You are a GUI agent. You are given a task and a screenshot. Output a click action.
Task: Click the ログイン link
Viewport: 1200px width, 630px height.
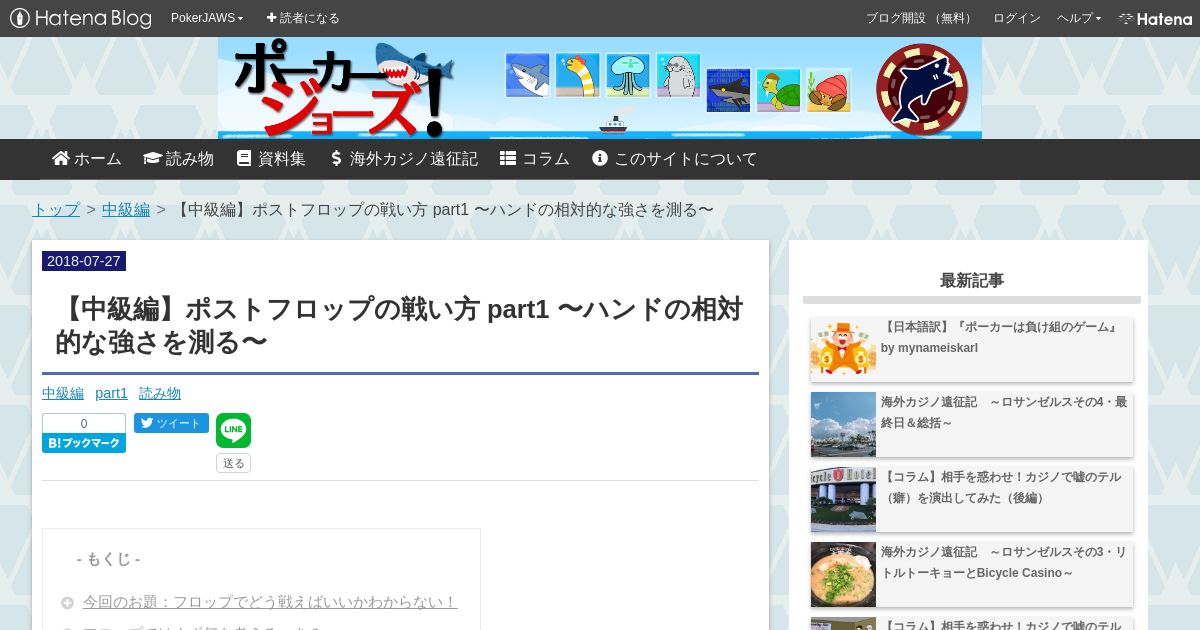click(1016, 18)
